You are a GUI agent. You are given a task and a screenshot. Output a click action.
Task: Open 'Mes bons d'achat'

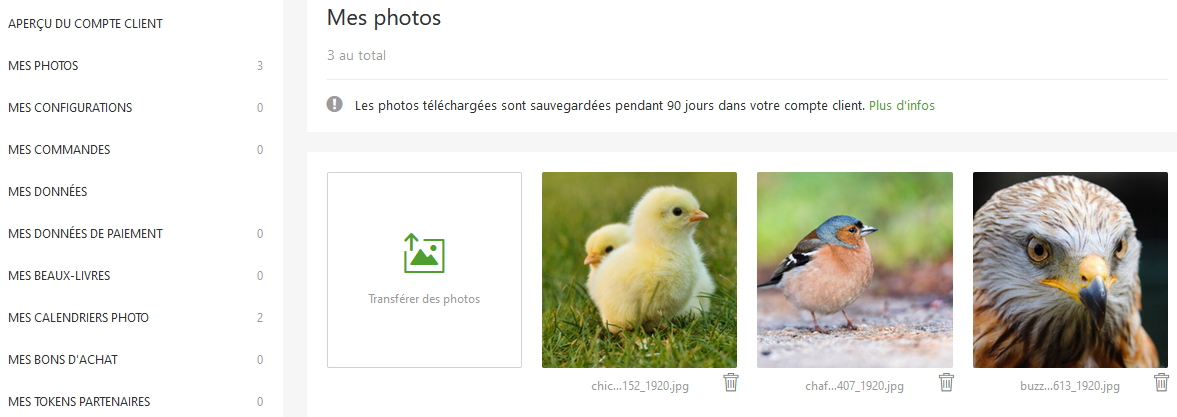[x=135, y=360]
